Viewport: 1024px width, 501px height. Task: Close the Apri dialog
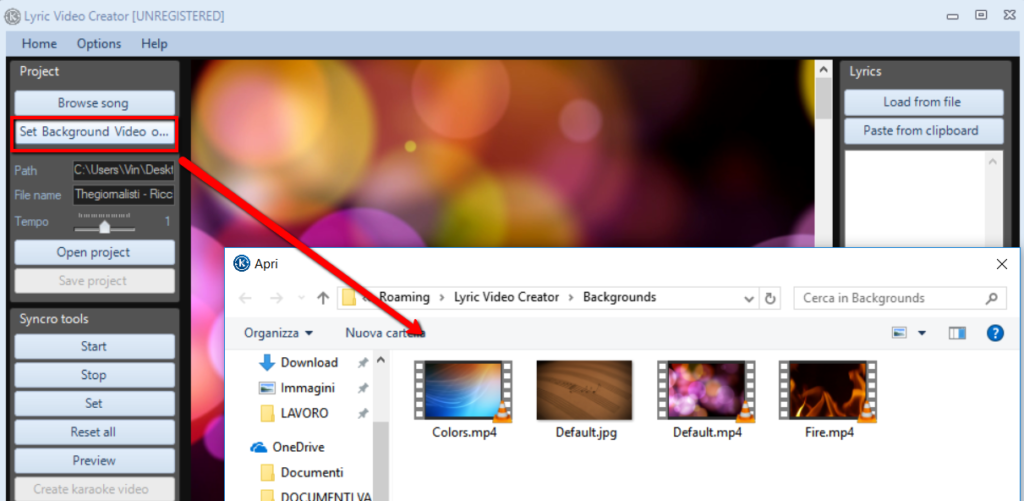(x=1002, y=264)
